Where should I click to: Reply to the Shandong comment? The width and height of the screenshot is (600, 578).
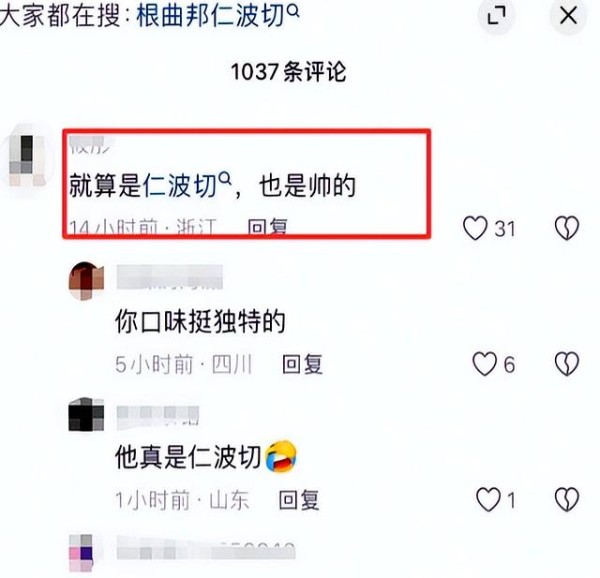(299, 500)
